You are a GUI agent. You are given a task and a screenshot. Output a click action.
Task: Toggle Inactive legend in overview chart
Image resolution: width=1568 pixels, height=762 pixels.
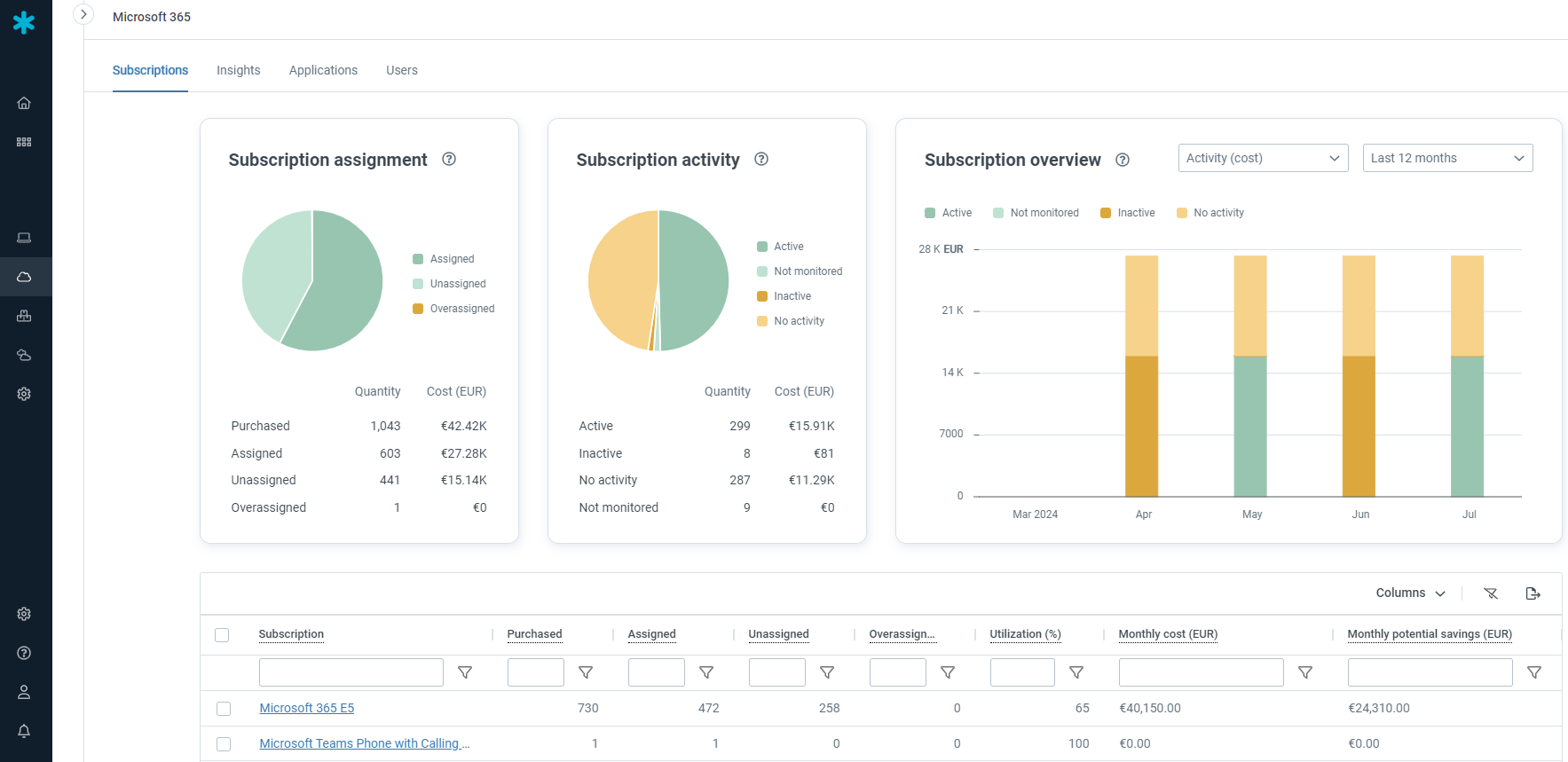1128,213
